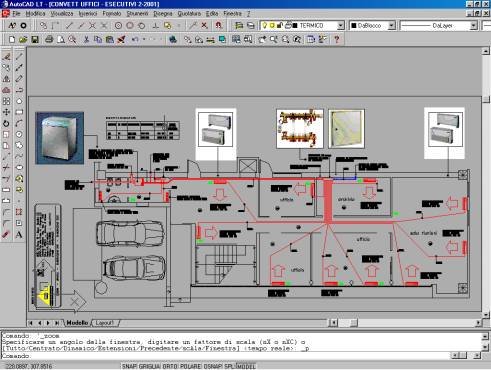Open the Inserisci menu

tap(88, 14)
